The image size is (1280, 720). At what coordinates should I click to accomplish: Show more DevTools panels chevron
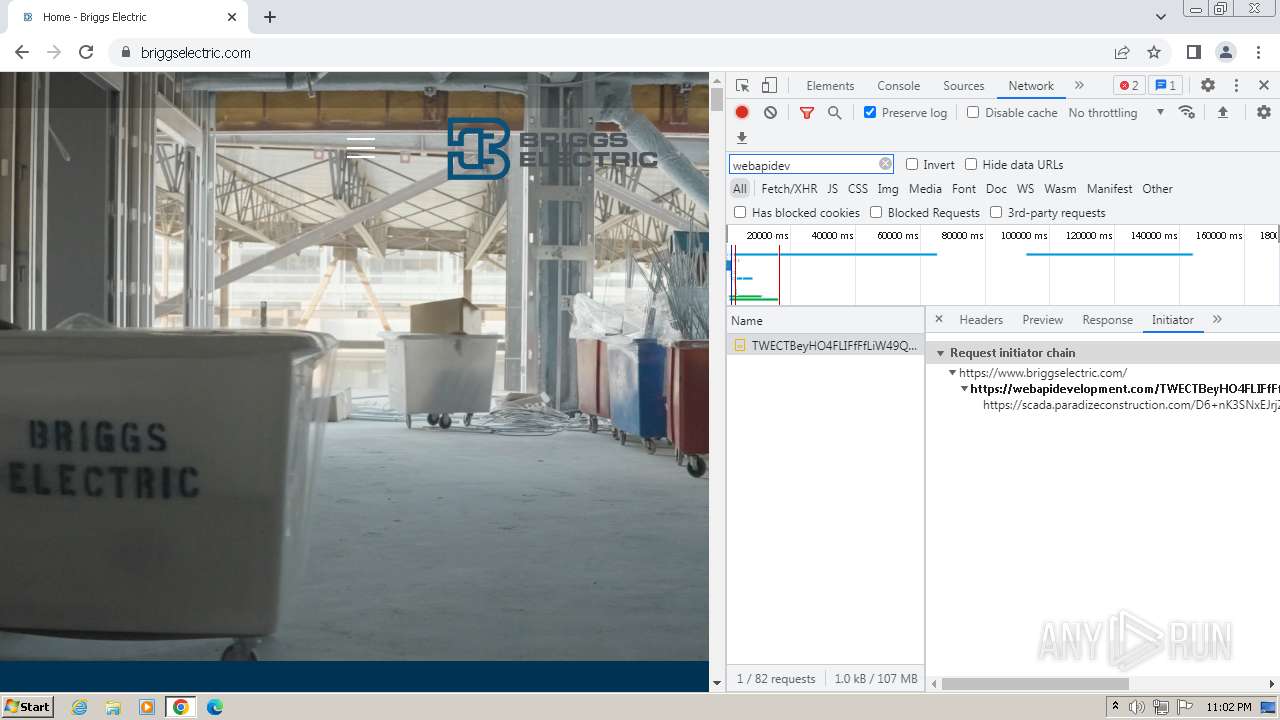pos(1079,85)
